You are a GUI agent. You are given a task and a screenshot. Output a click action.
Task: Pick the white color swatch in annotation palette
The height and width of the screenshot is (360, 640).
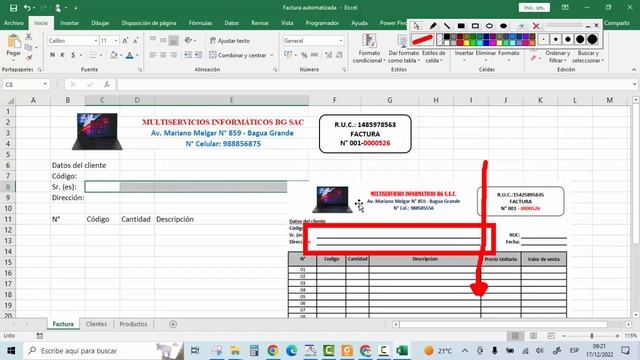tap(447, 42)
